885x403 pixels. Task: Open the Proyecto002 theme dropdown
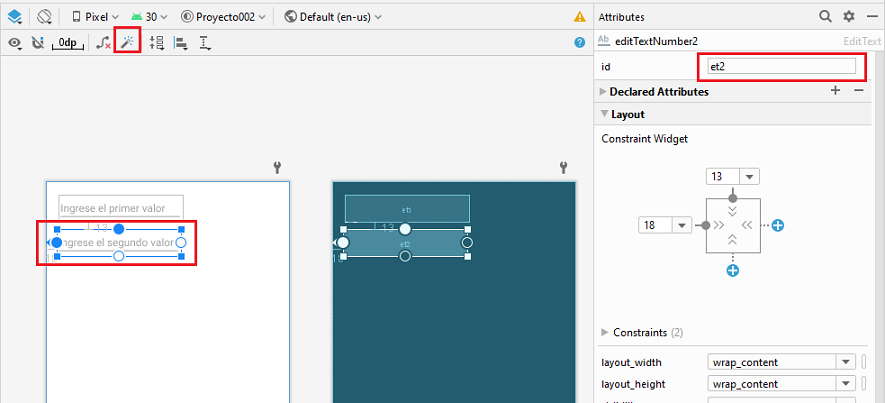224,17
